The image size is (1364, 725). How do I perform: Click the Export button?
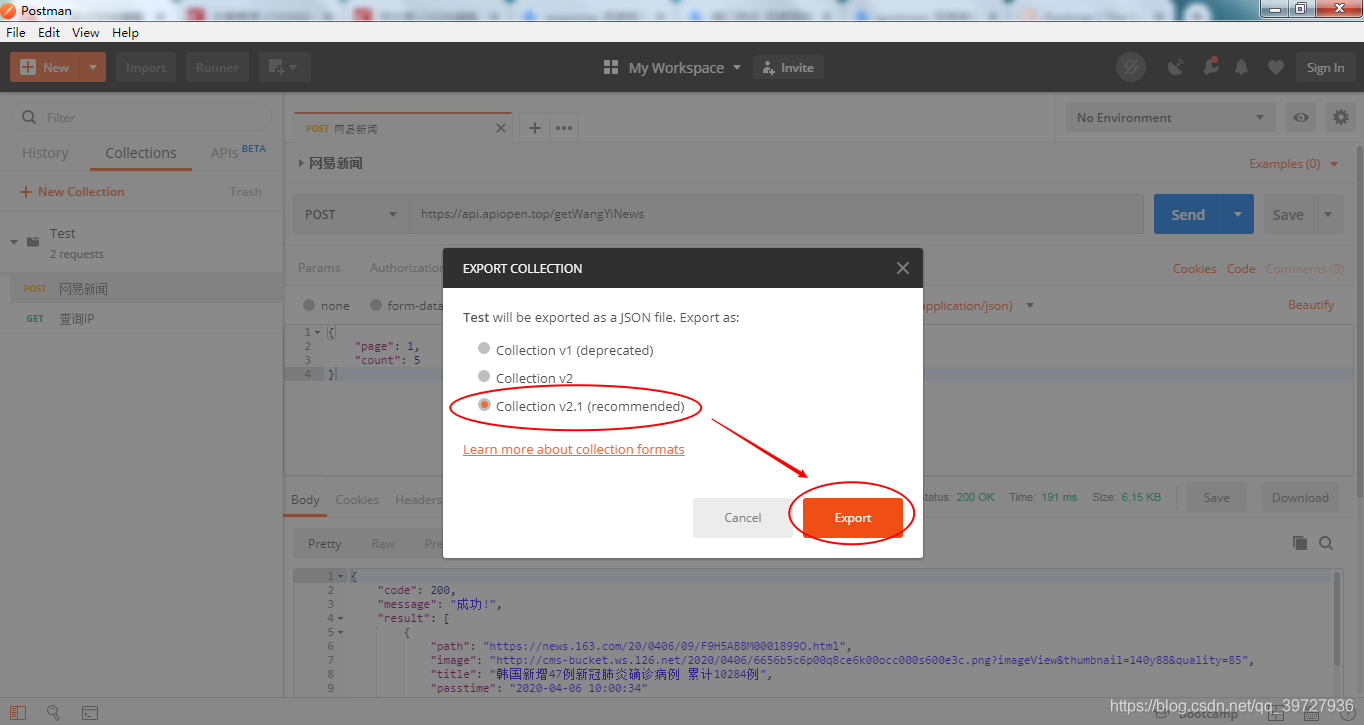[853, 517]
